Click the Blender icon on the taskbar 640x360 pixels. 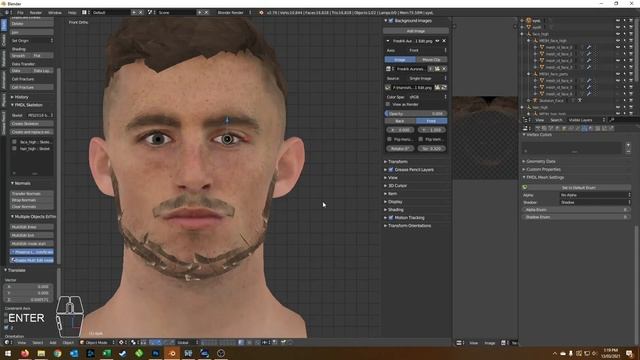pos(172,353)
